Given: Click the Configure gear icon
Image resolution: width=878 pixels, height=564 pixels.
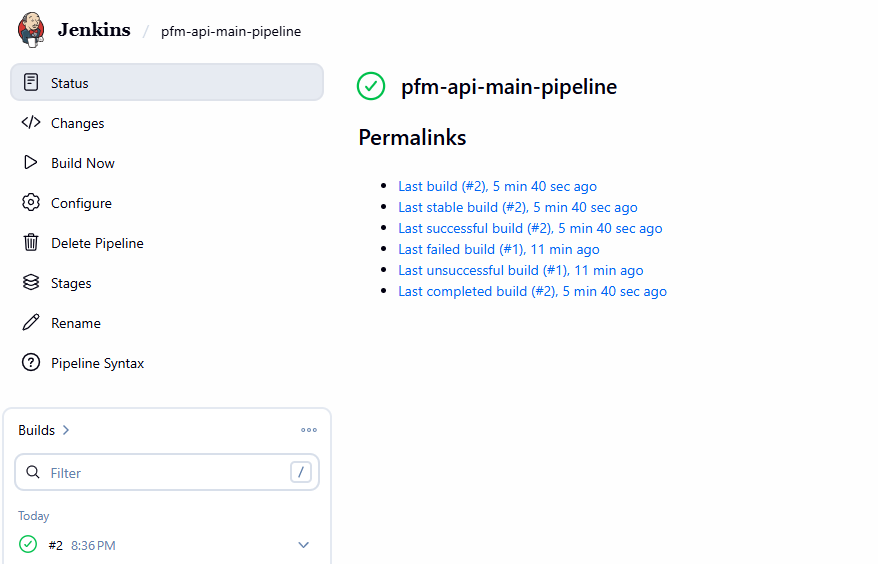Looking at the screenshot, I should tap(31, 203).
